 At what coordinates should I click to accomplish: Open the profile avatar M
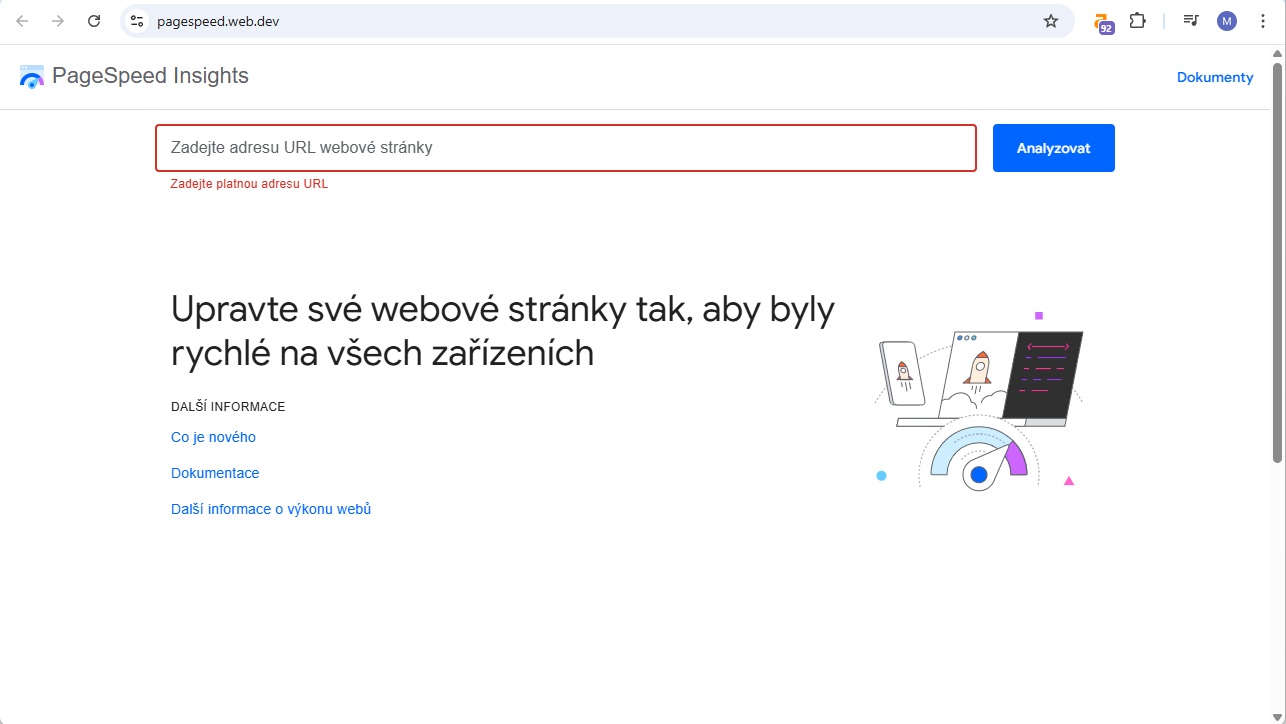[1227, 21]
